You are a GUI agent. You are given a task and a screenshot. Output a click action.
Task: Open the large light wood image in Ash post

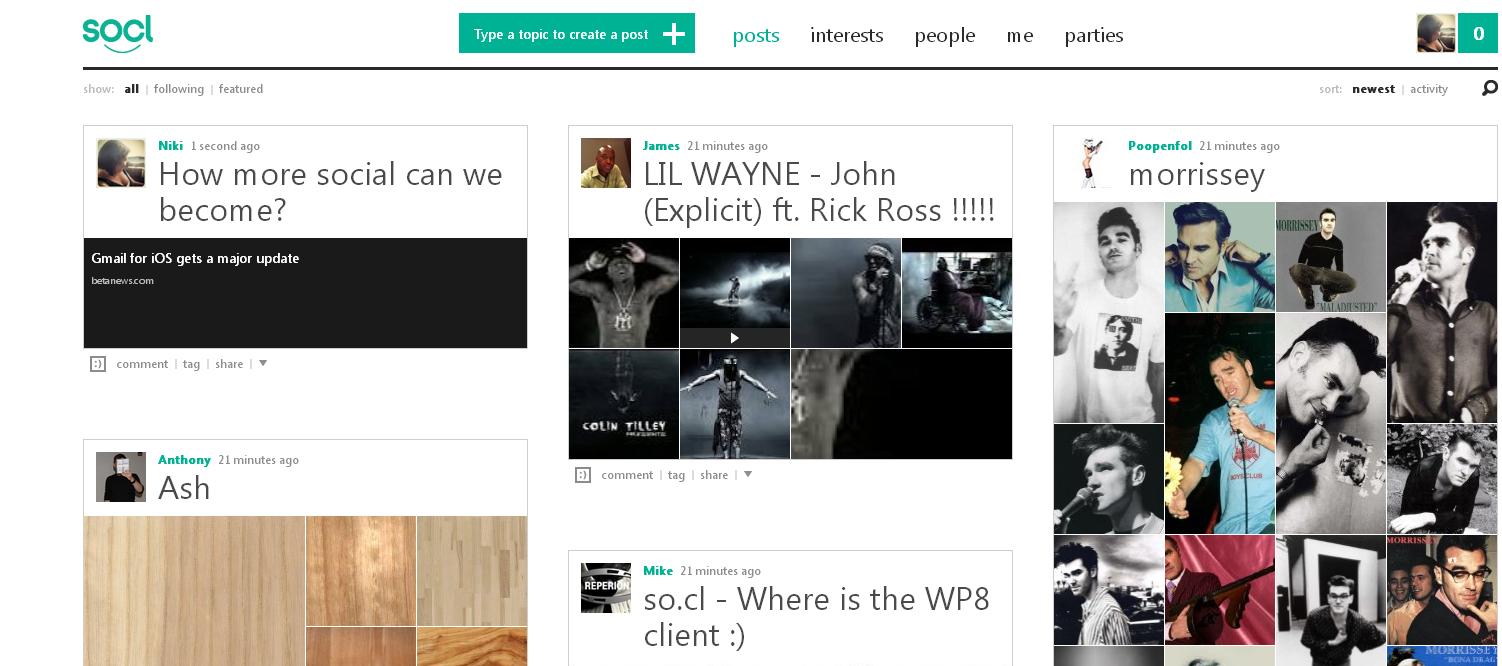click(x=194, y=591)
